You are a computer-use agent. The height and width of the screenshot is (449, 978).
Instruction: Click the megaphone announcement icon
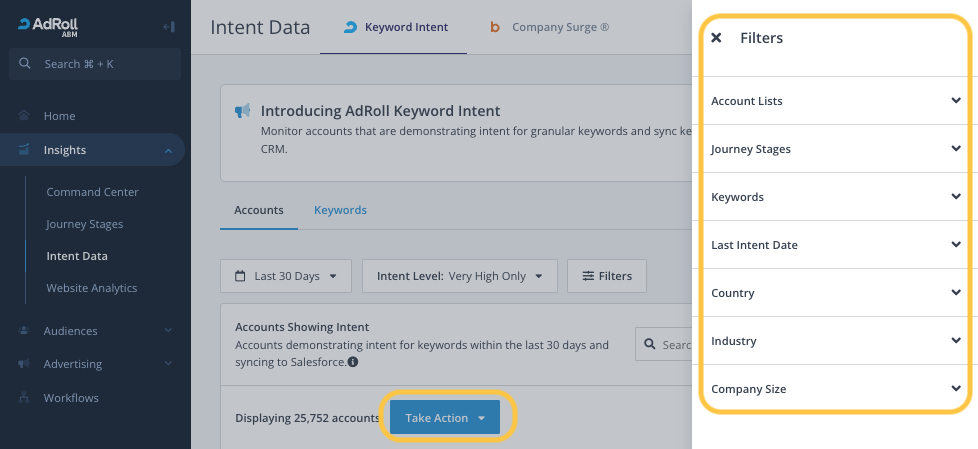coord(242,111)
